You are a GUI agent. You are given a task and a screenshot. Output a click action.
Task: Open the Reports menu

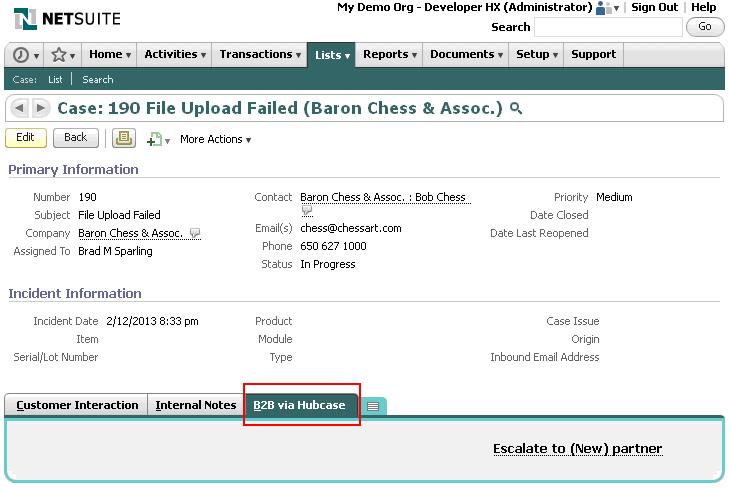(x=389, y=54)
